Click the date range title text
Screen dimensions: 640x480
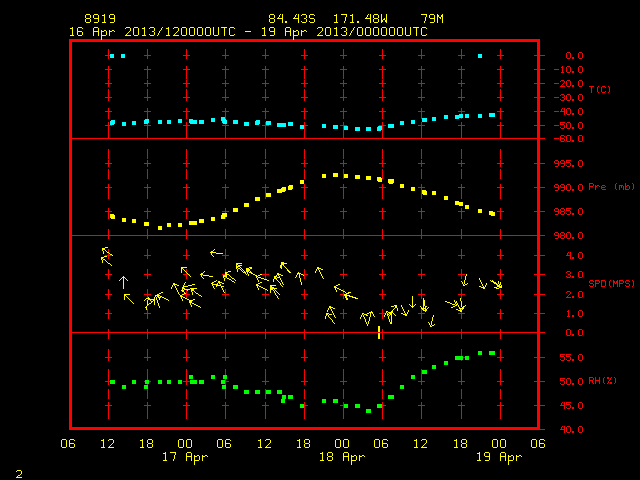pyautogui.click(x=248, y=32)
